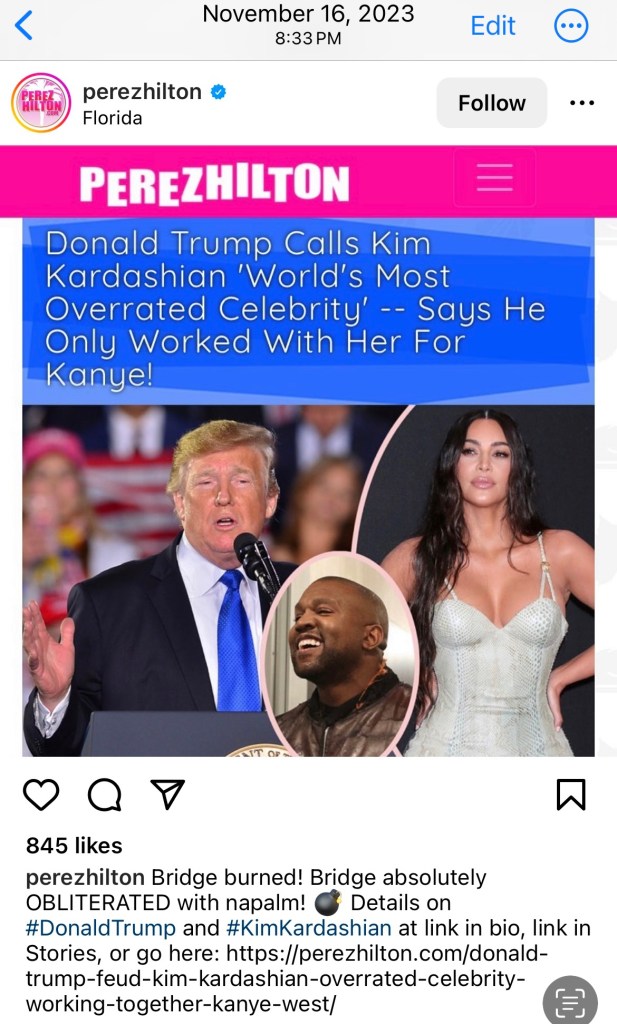Tap the blue back chevron
This screenshot has height=1024, width=617.
[x=24, y=26]
